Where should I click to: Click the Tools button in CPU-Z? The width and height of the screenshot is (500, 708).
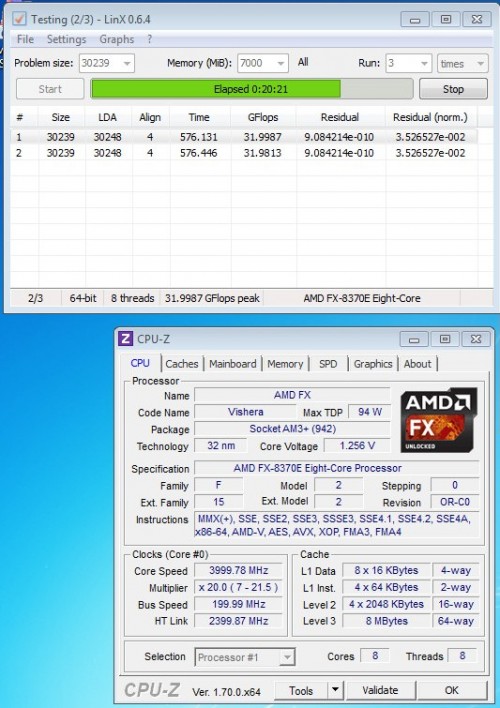tap(301, 690)
